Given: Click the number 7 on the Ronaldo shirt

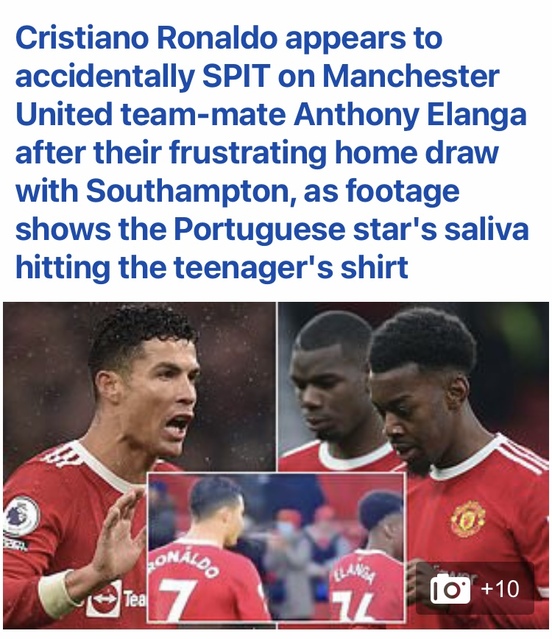Looking at the screenshot, I should coord(178,599).
